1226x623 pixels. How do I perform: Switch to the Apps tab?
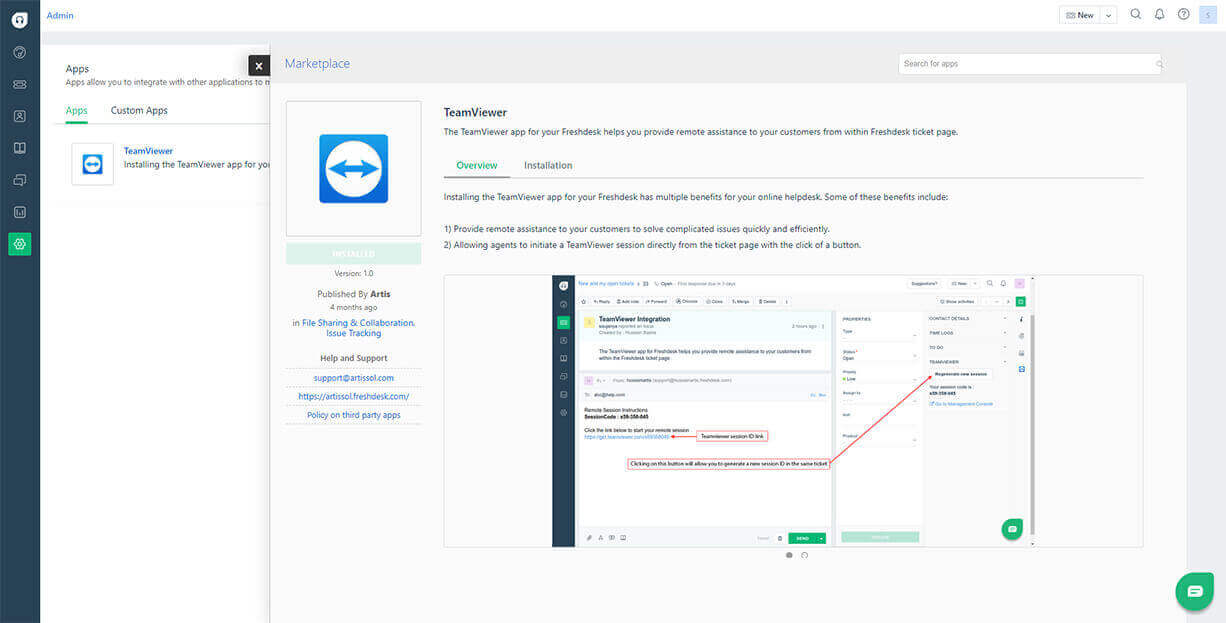click(x=77, y=111)
